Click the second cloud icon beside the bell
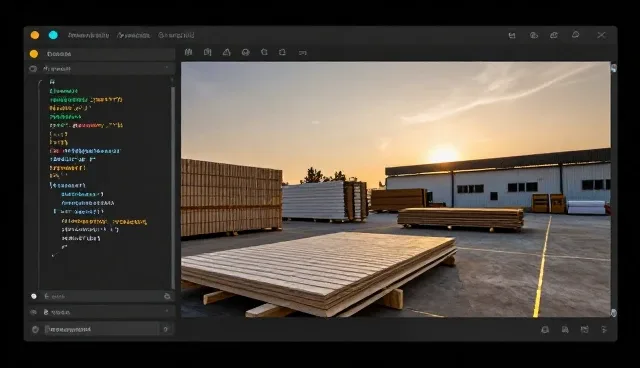This screenshot has height=368, width=640. 554,35
